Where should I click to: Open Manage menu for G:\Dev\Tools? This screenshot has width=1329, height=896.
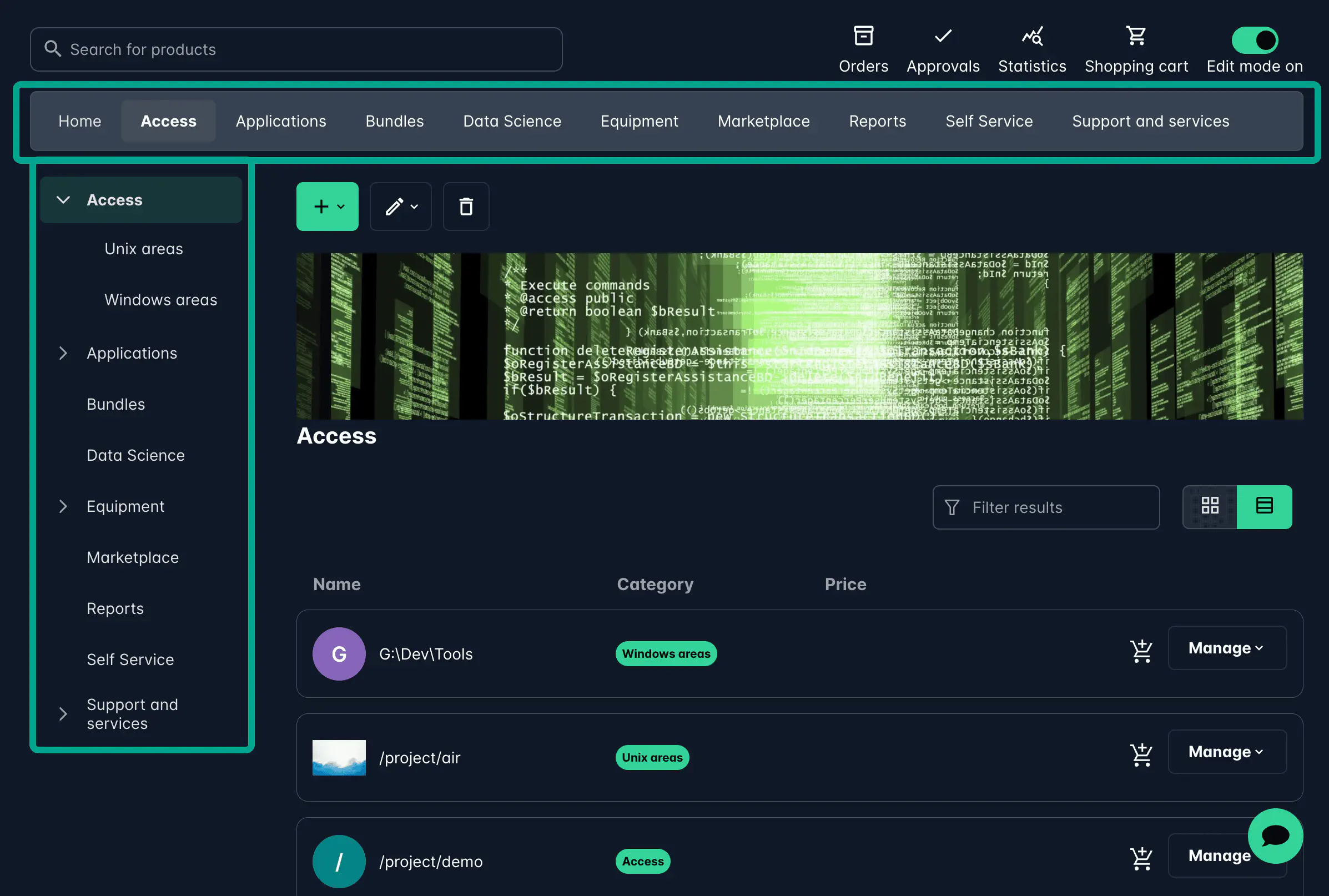tap(1227, 648)
